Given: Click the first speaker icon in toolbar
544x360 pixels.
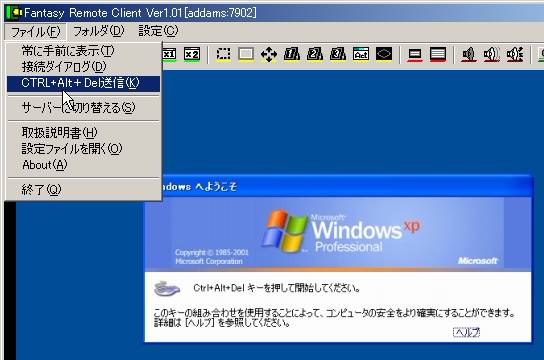Looking at the screenshot, I should coord(469,54).
